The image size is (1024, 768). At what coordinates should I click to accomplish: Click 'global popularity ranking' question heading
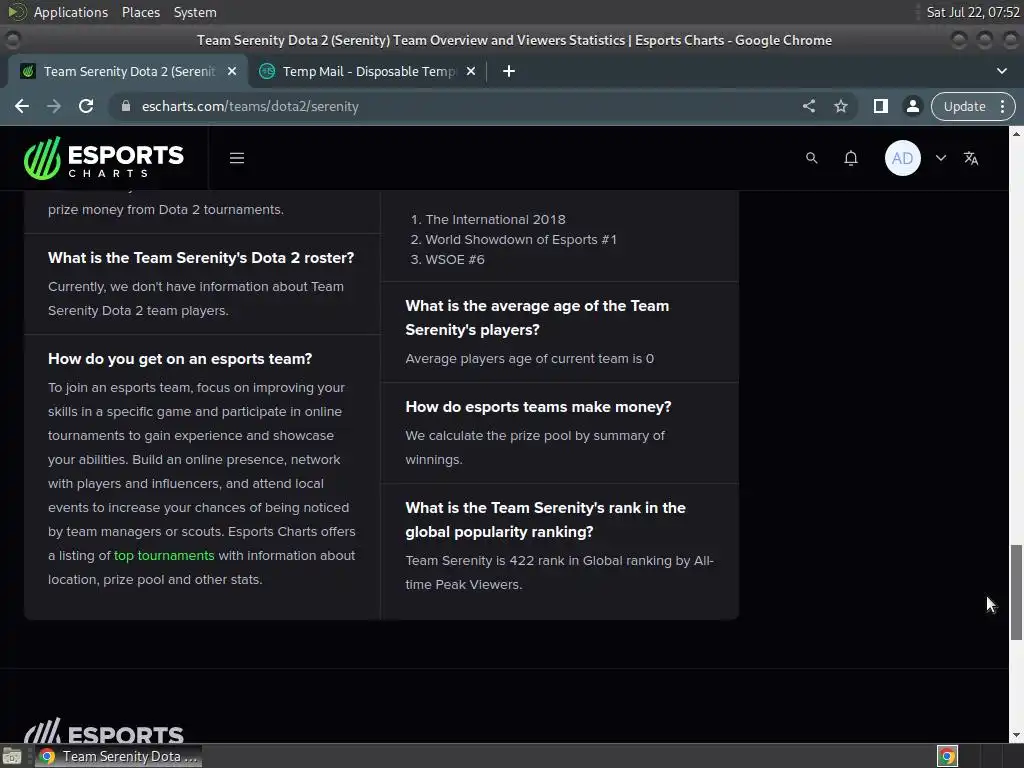545,519
